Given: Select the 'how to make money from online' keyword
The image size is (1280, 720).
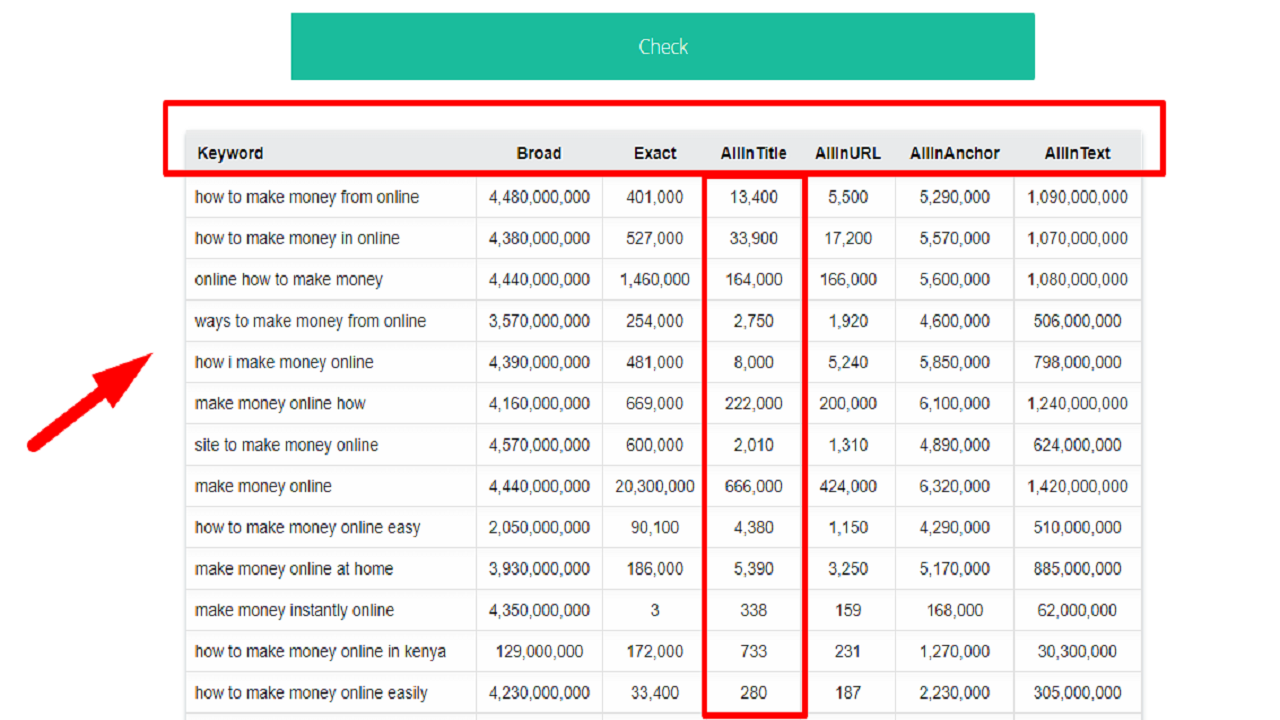Looking at the screenshot, I should click(x=307, y=197).
